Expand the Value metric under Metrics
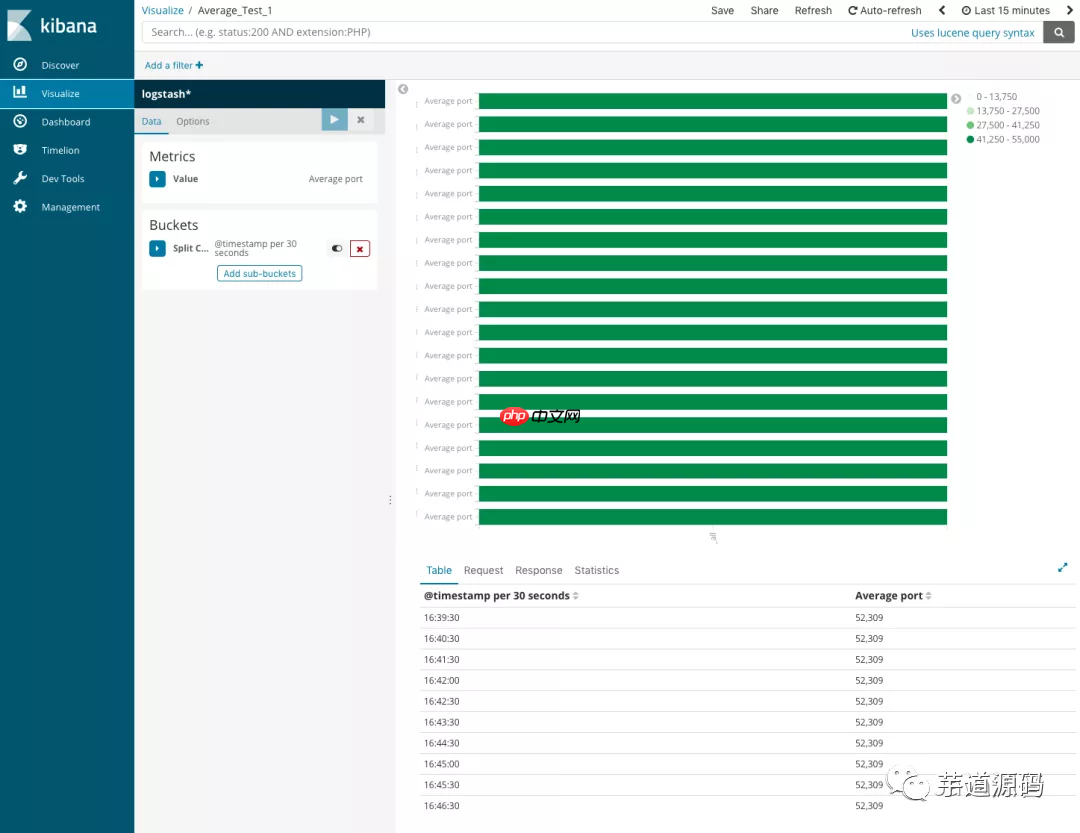Image resolution: width=1080 pixels, height=833 pixels. [x=158, y=178]
